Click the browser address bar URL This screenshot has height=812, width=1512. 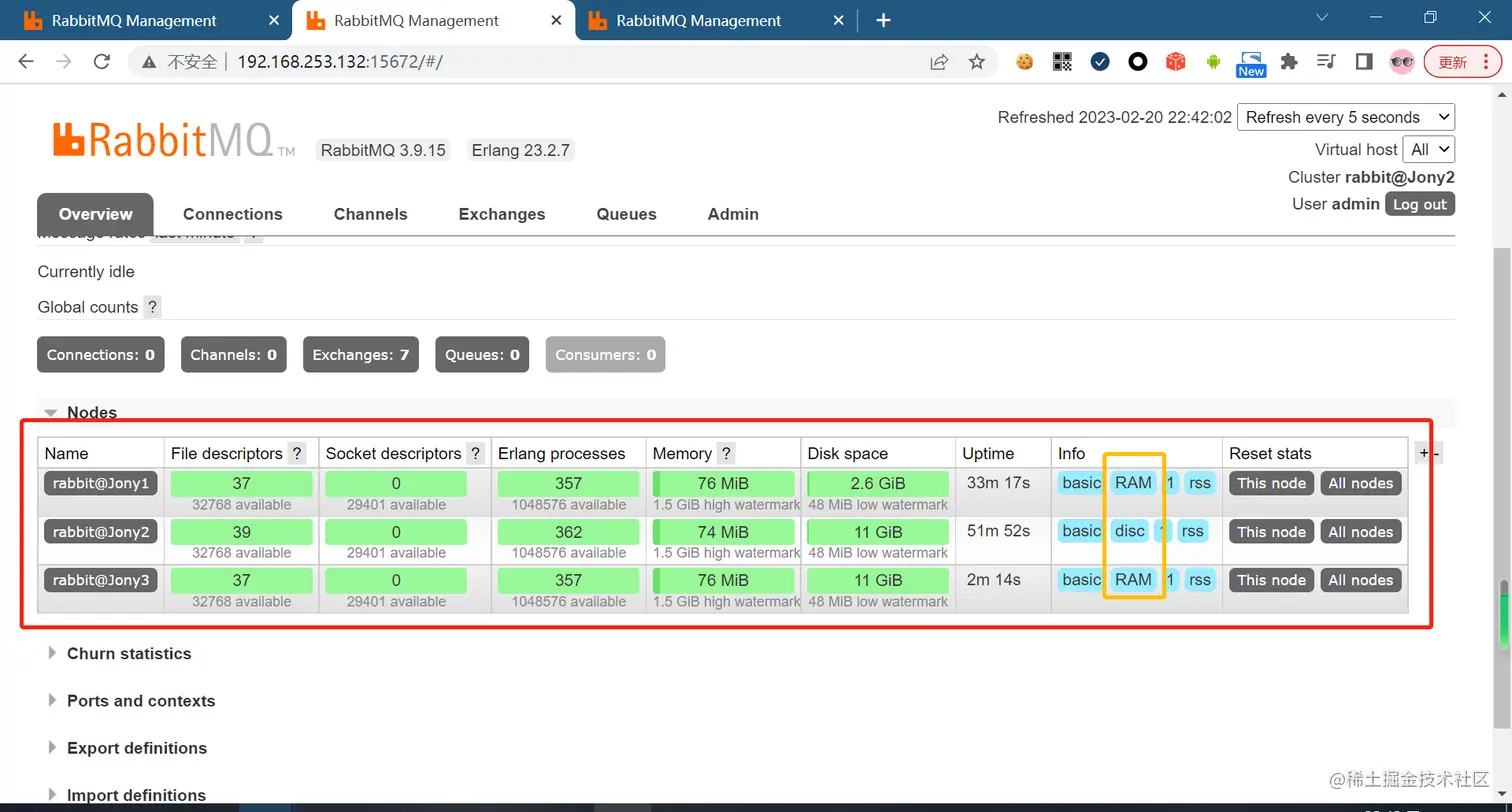click(x=340, y=62)
